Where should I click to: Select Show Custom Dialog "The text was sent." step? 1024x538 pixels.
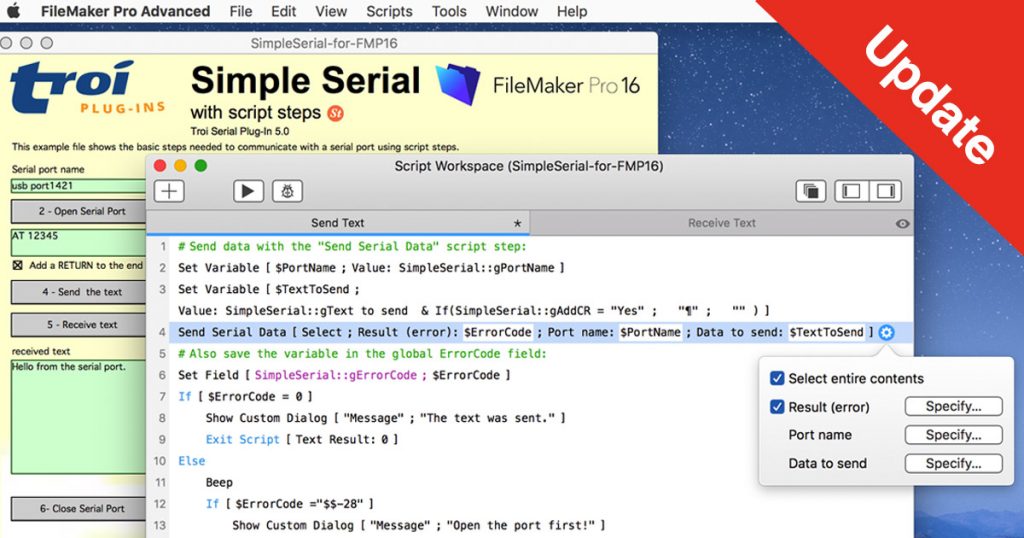[385, 418]
